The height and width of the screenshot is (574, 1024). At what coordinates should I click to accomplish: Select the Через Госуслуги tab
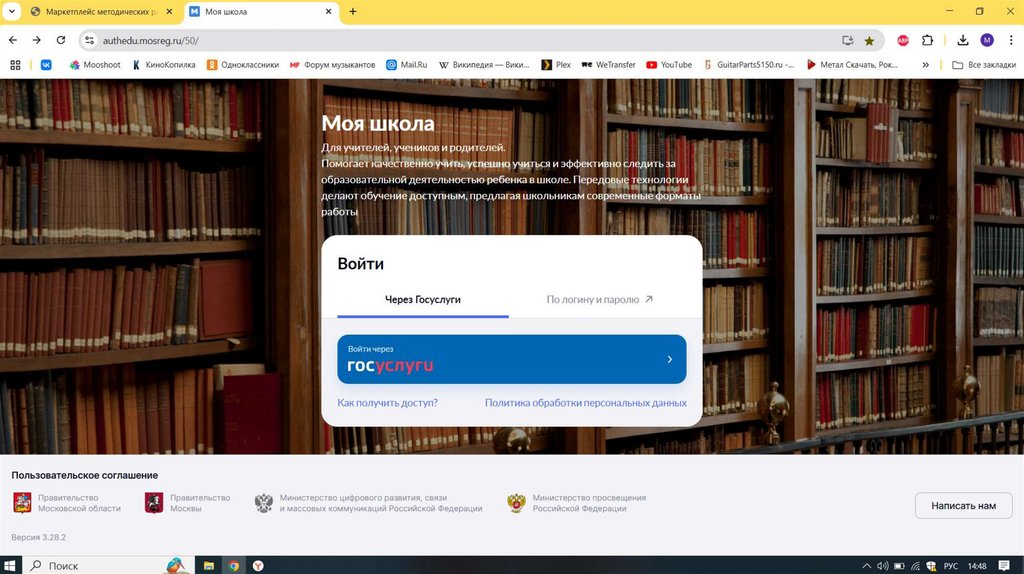point(423,300)
